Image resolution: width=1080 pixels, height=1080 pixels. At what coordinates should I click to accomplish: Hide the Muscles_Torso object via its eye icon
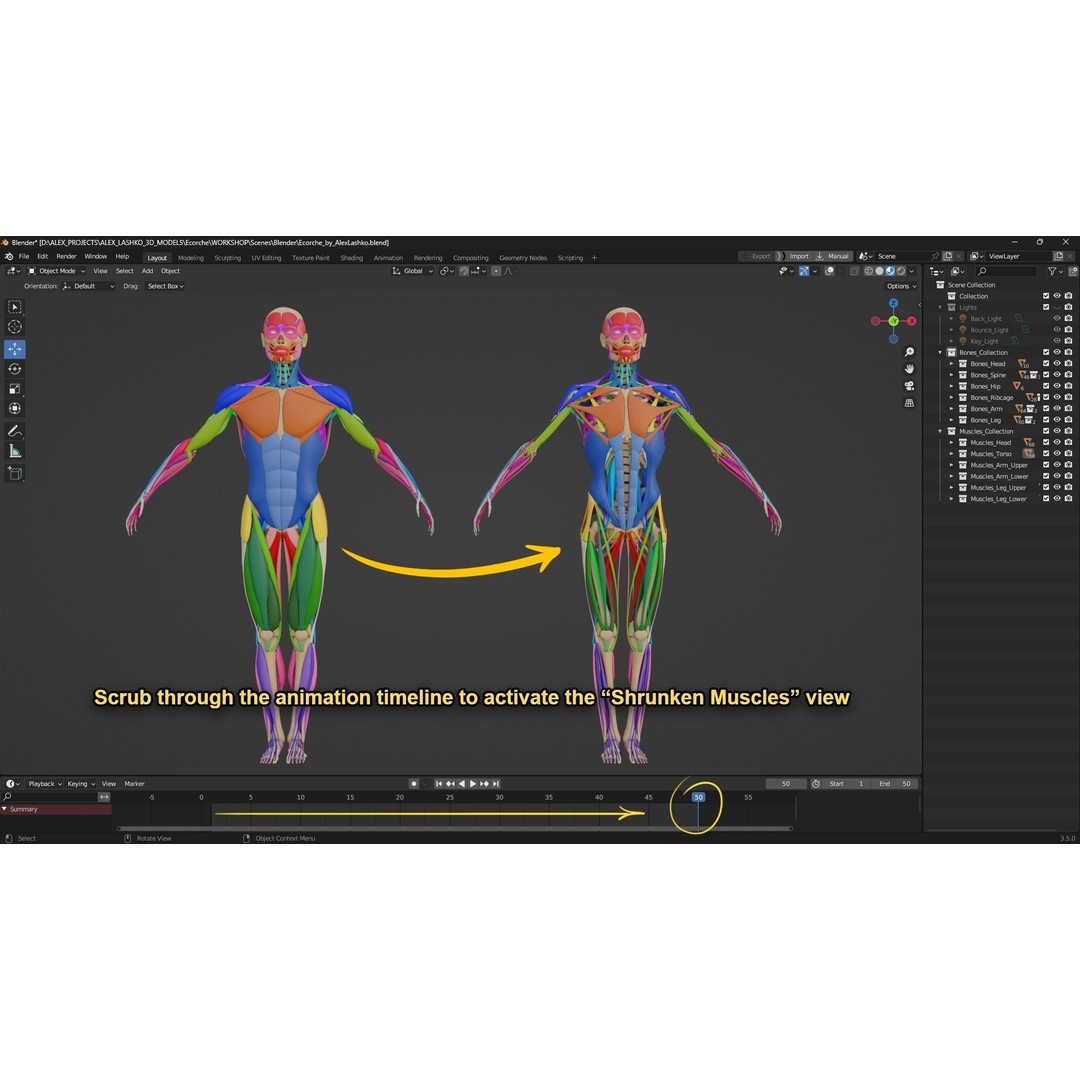1057,454
